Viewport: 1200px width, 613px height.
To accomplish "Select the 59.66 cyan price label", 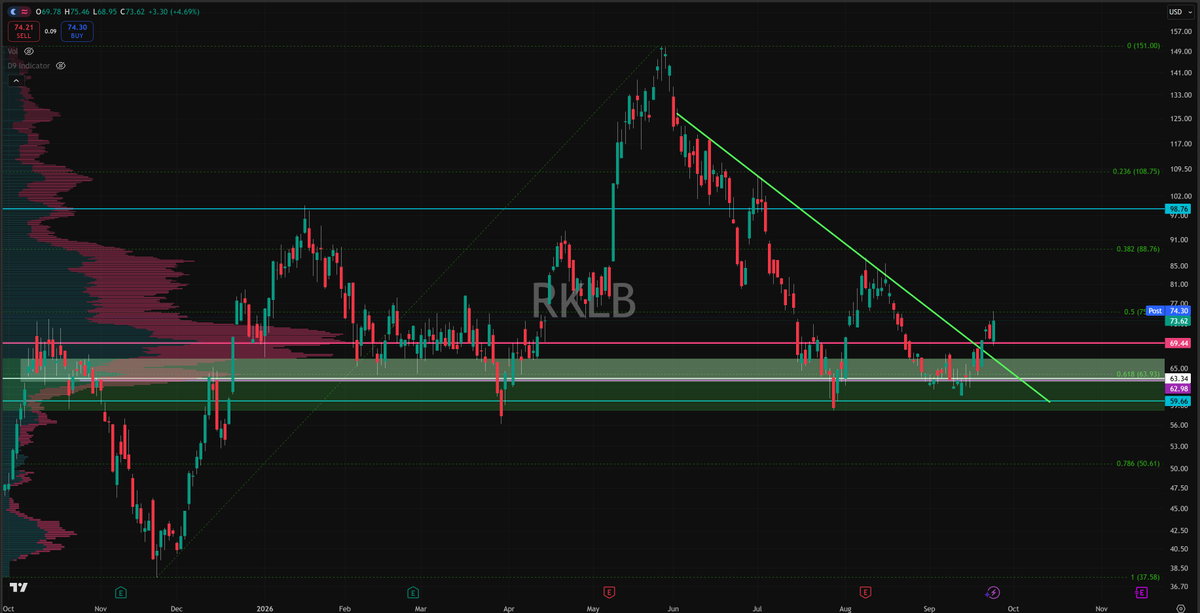I will [1176, 400].
